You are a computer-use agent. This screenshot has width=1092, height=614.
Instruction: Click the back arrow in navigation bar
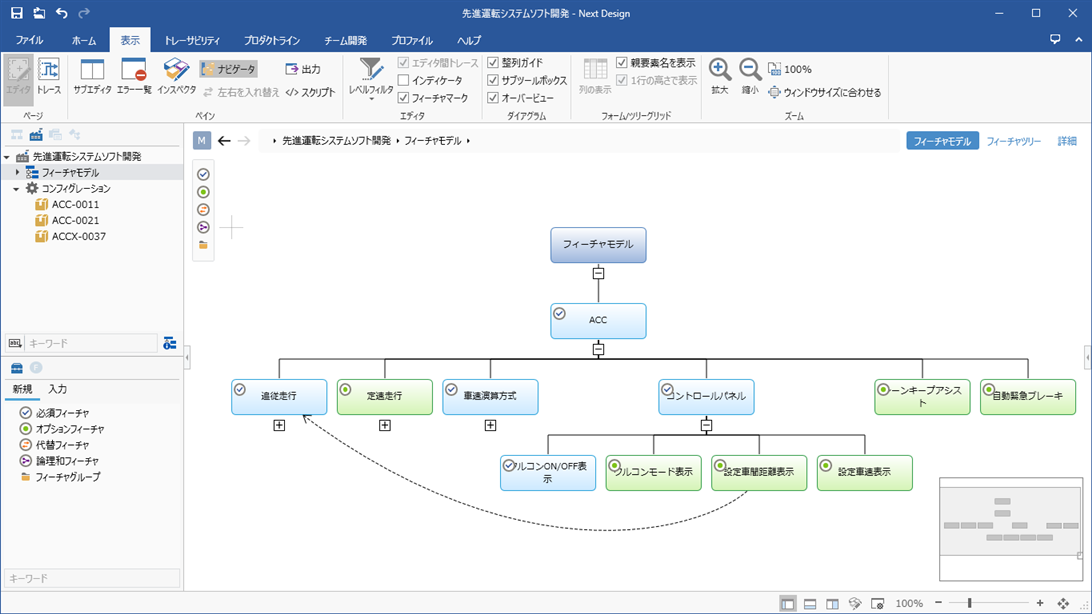pyautogui.click(x=224, y=141)
